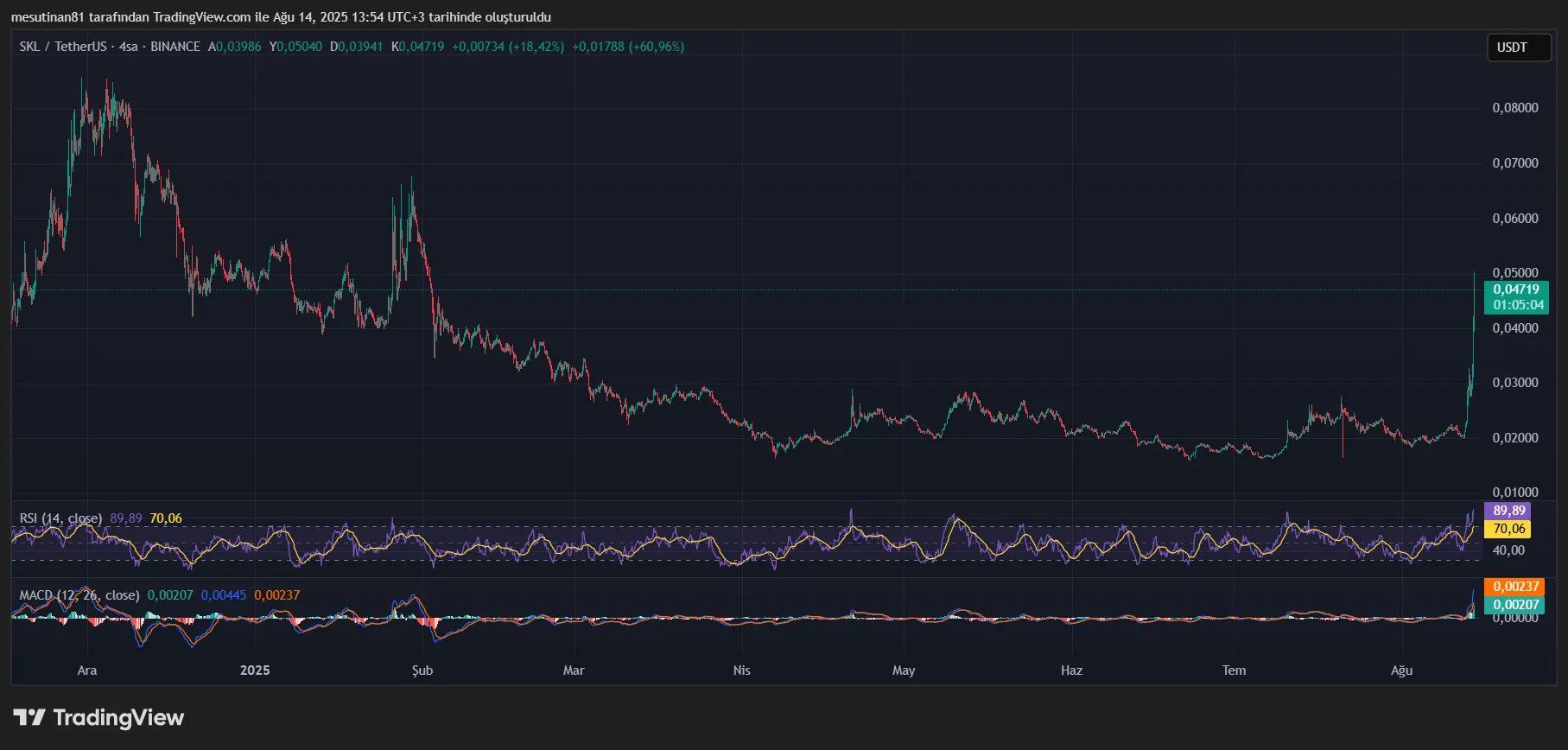
Task: Click the green current price tag 0,04719
Action: [x=1516, y=289]
